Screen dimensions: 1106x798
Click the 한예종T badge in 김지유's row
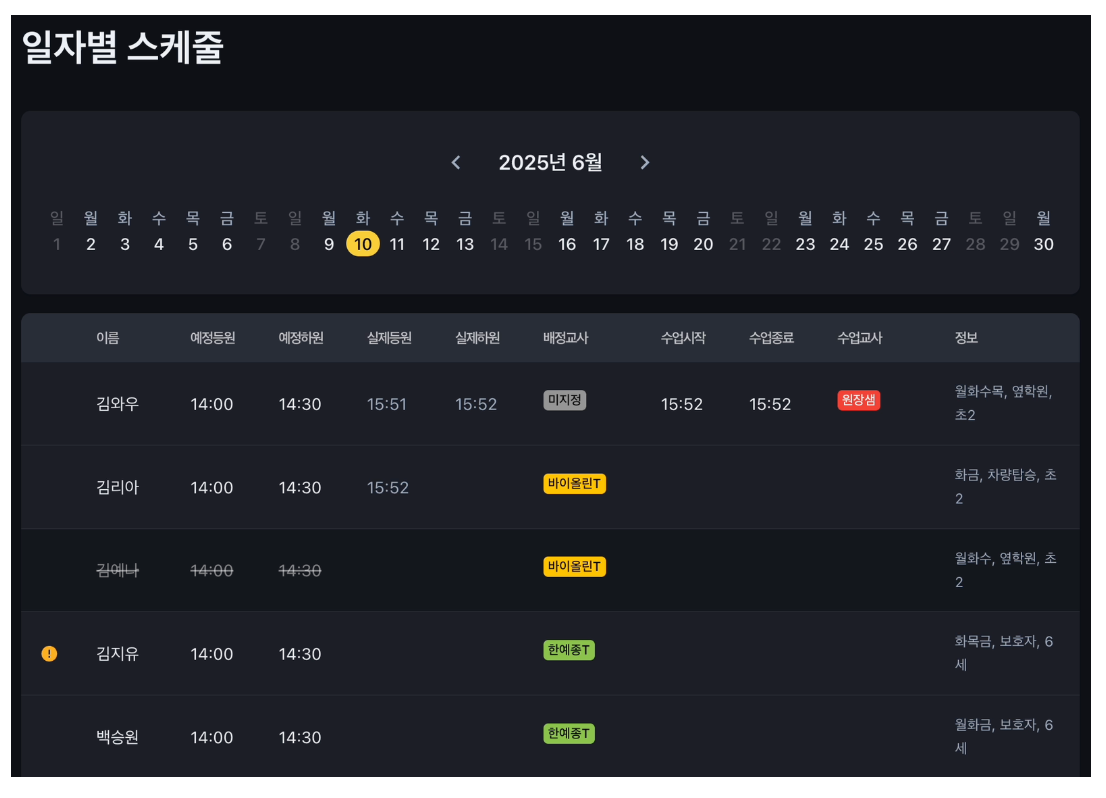pos(569,650)
